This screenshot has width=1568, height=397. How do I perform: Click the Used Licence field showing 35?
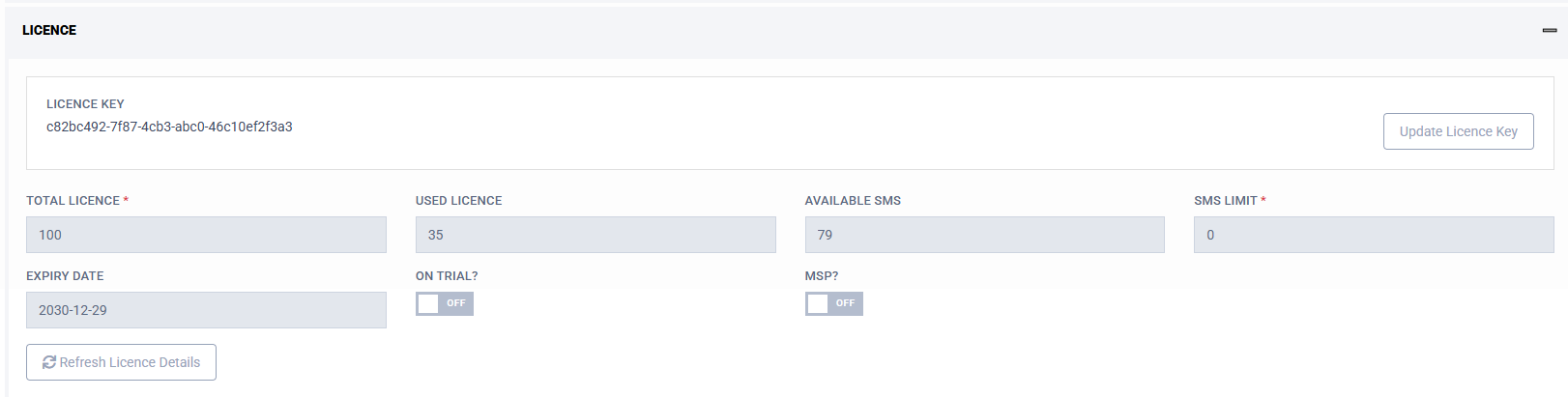click(x=595, y=235)
